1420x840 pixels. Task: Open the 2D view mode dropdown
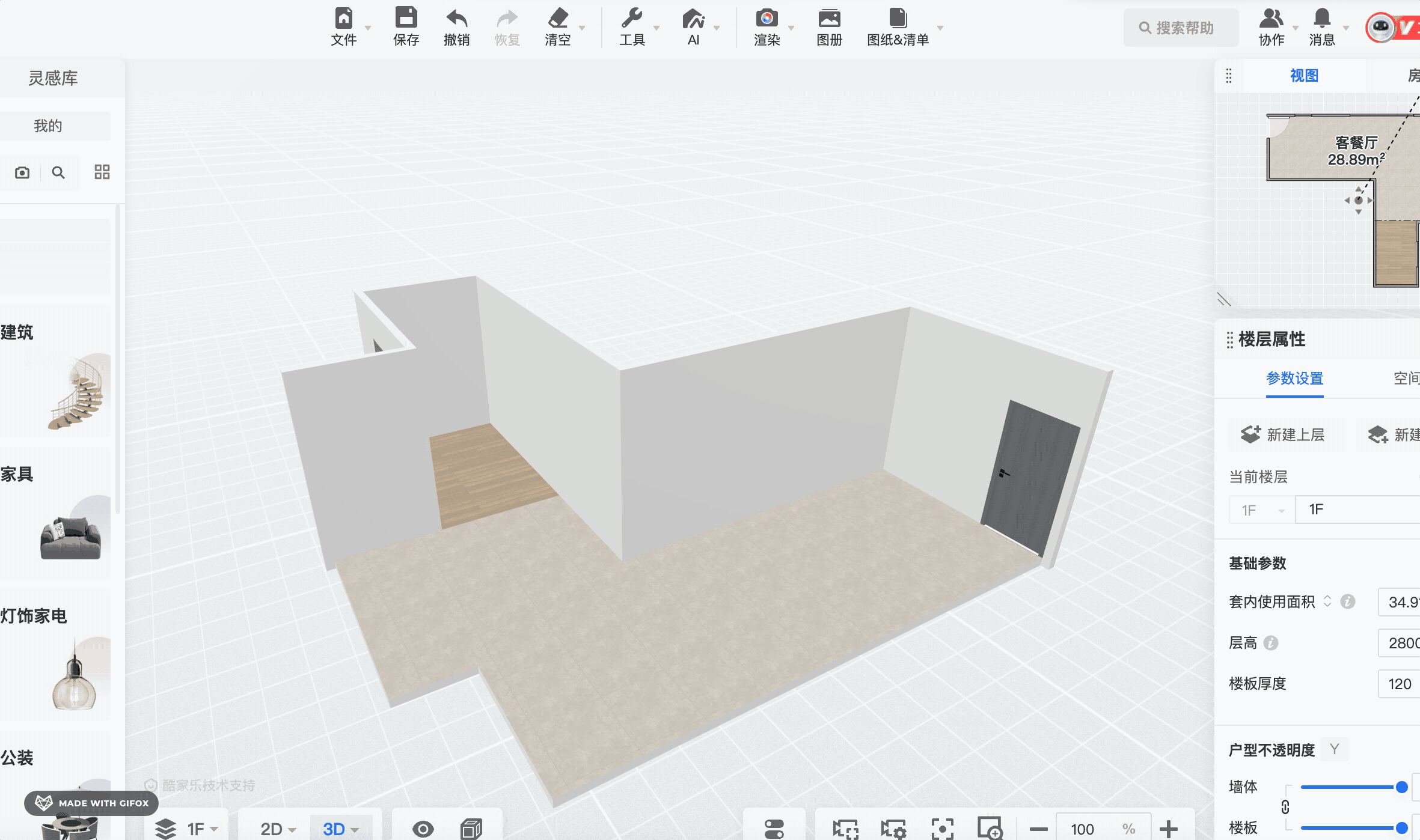pyautogui.click(x=278, y=829)
